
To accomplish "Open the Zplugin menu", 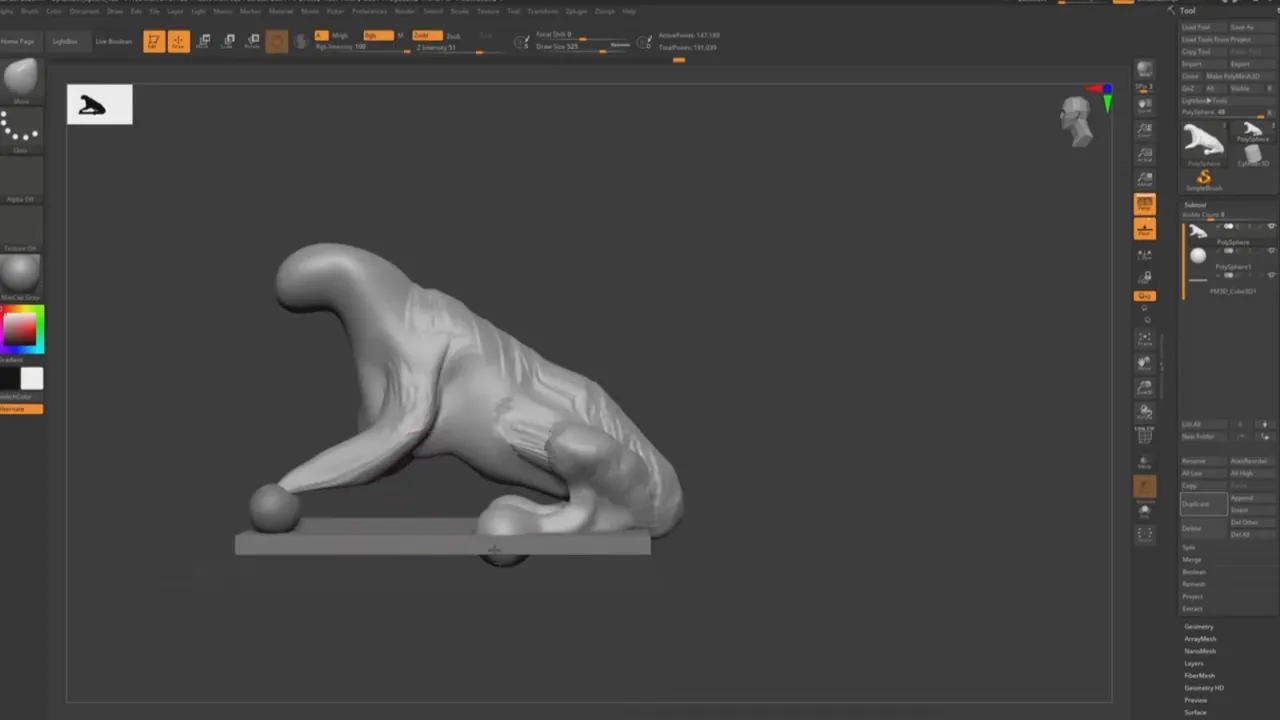I will (577, 11).
